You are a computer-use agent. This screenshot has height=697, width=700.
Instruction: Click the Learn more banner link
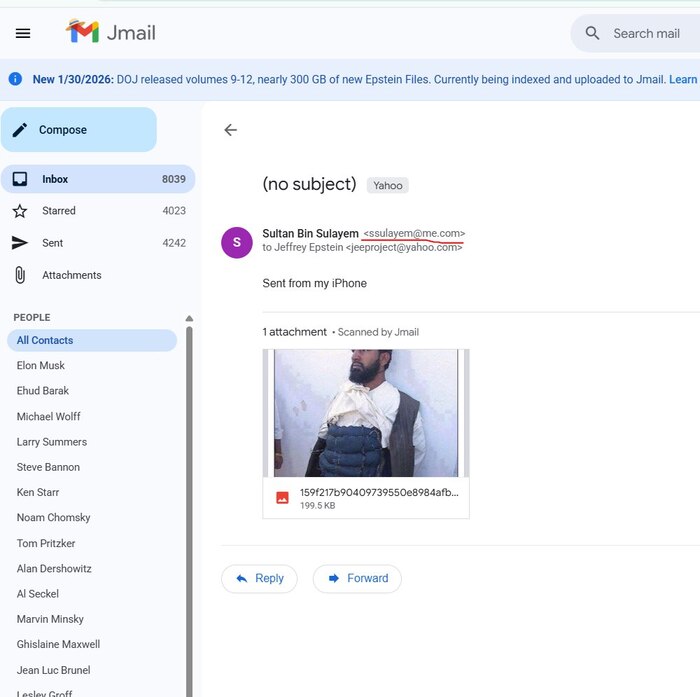pos(683,79)
